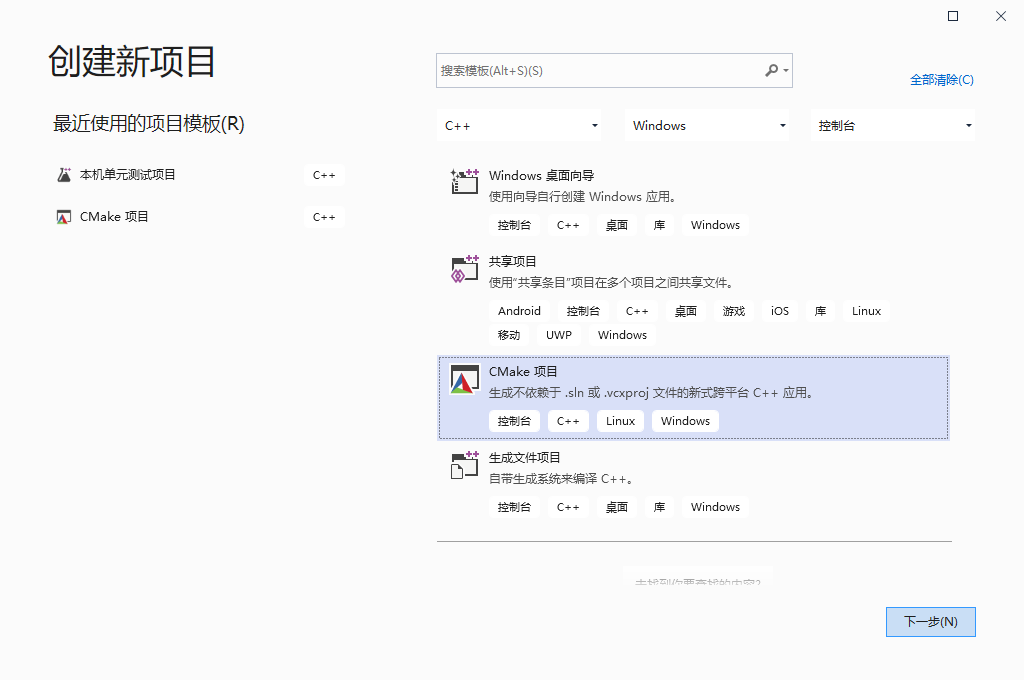
Task: Click the Linux tag on CMake 项目
Action: (620, 421)
